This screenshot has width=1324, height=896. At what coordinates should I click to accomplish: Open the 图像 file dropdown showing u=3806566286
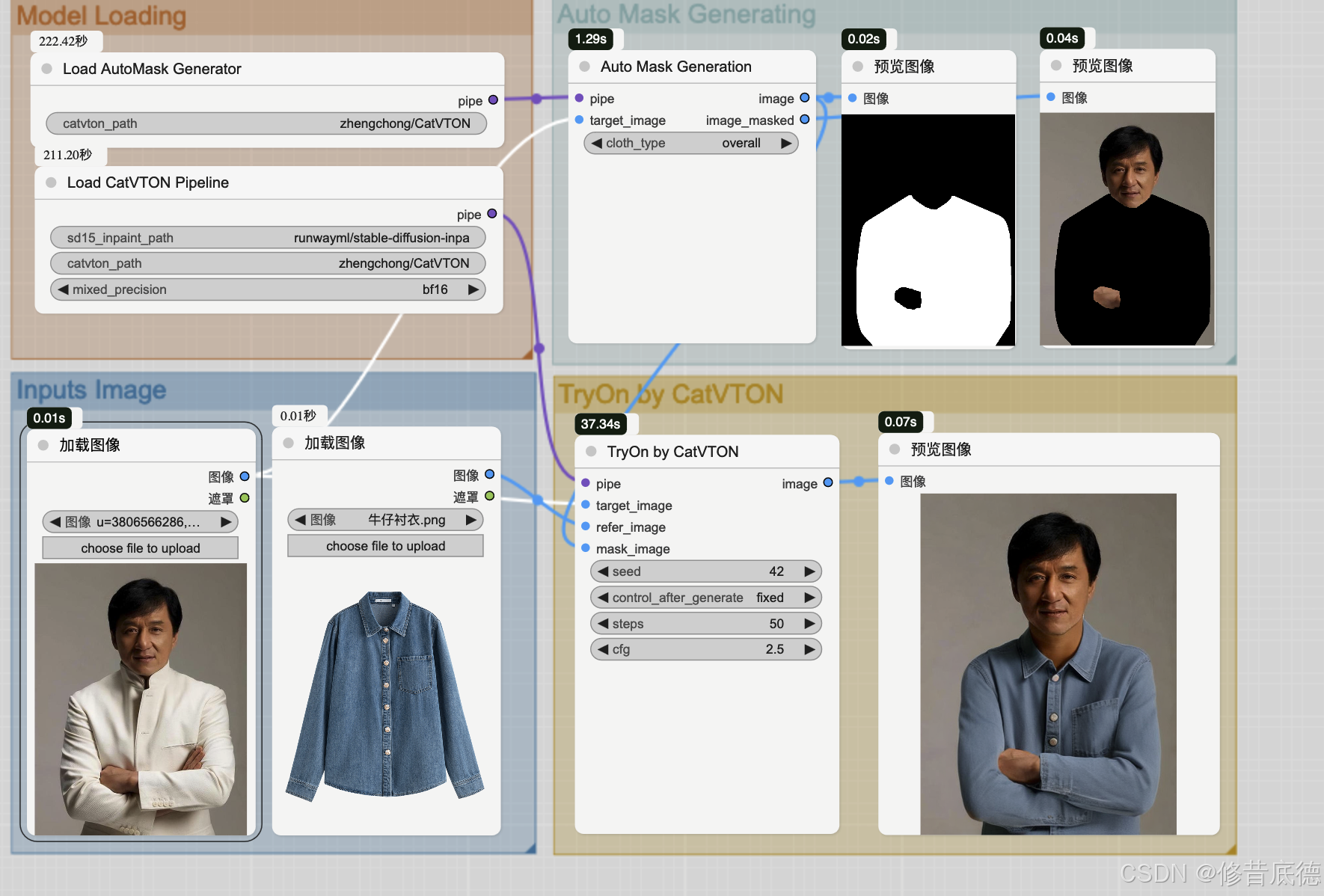pyautogui.click(x=141, y=522)
